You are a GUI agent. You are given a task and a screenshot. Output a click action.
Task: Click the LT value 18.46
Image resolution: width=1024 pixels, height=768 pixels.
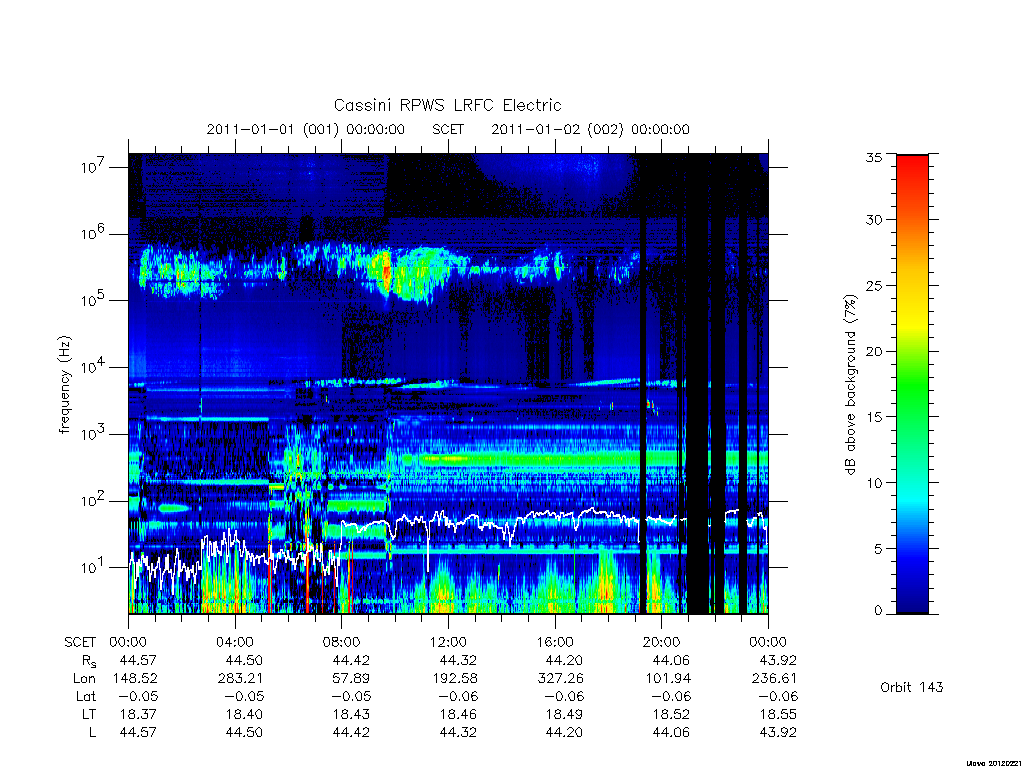[458, 714]
